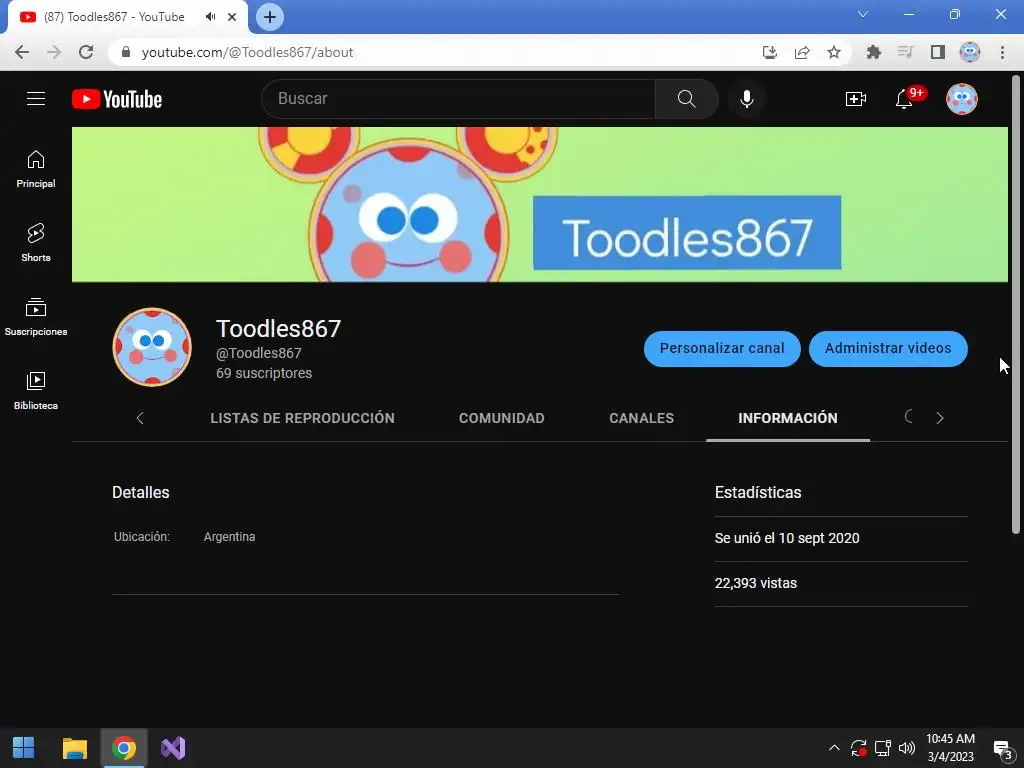The width and height of the screenshot is (1024, 768).
Task: Select the INFORMACIÓN tab
Action: tap(788, 418)
